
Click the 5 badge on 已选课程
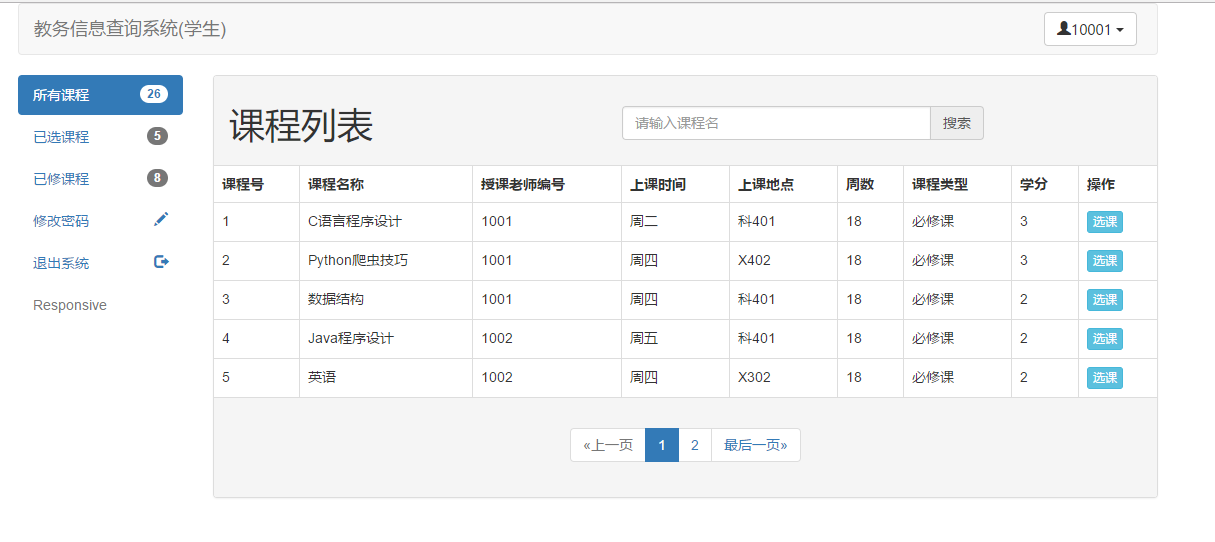pos(157,137)
